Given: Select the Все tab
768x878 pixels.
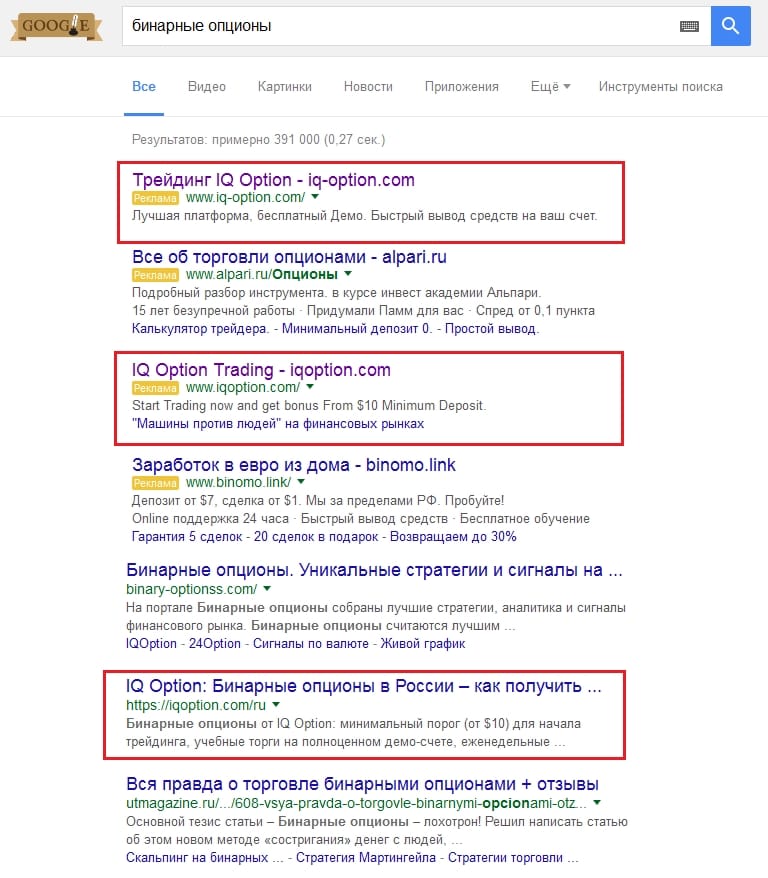Looking at the screenshot, I should 144,87.
